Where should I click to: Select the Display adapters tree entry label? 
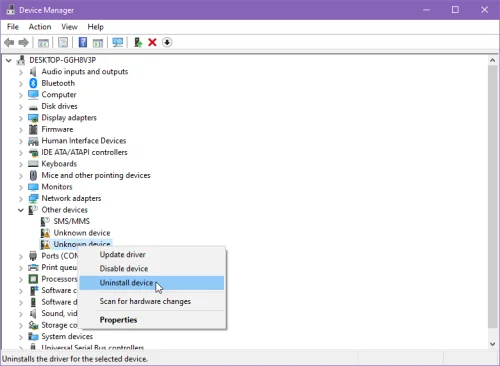click(x=69, y=118)
